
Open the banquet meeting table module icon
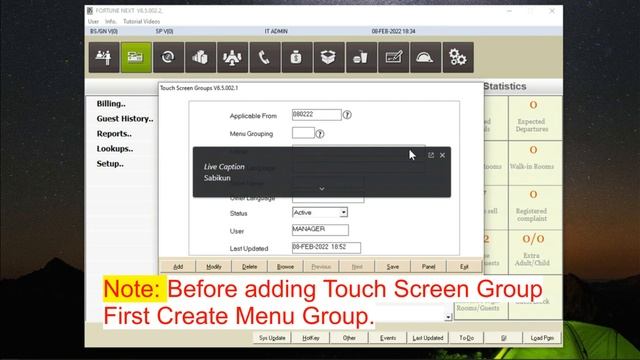[x=233, y=58]
